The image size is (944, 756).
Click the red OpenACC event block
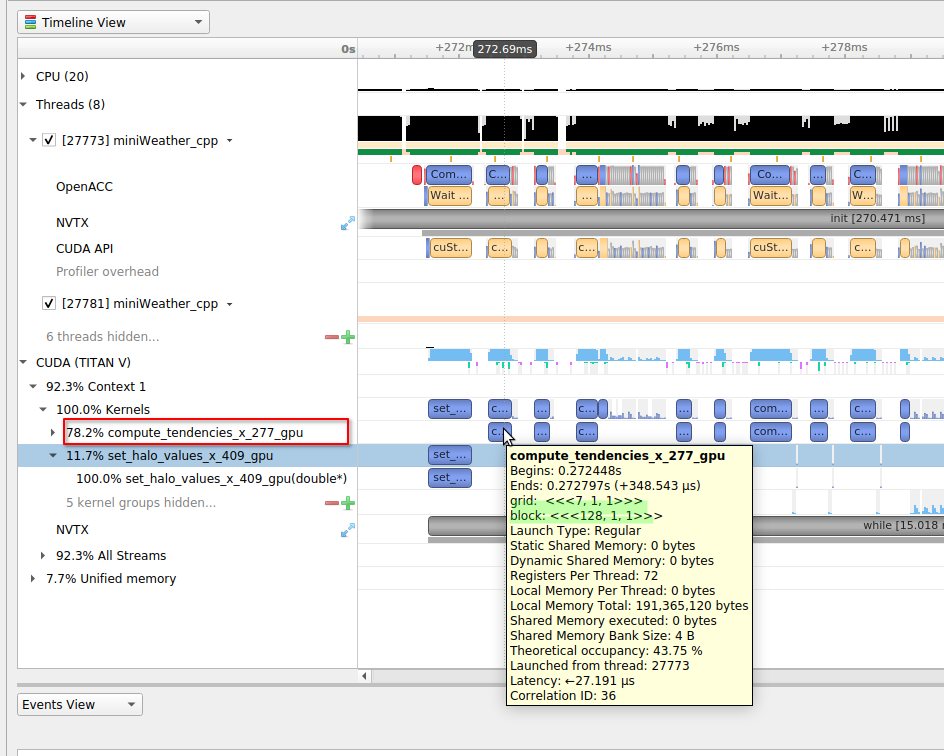pos(417,175)
